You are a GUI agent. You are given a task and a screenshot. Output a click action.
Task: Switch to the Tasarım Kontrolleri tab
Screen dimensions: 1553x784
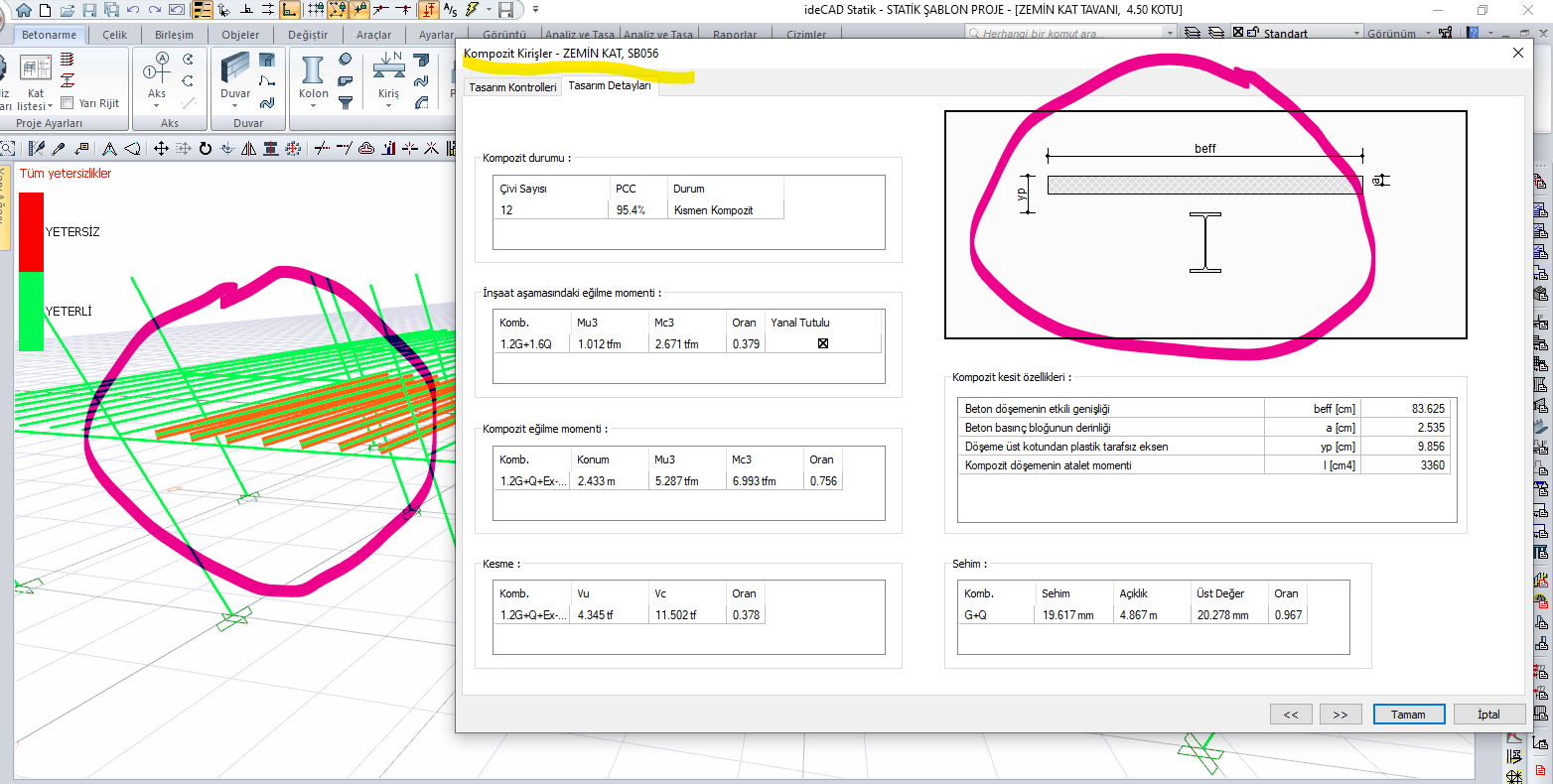[x=512, y=87]
